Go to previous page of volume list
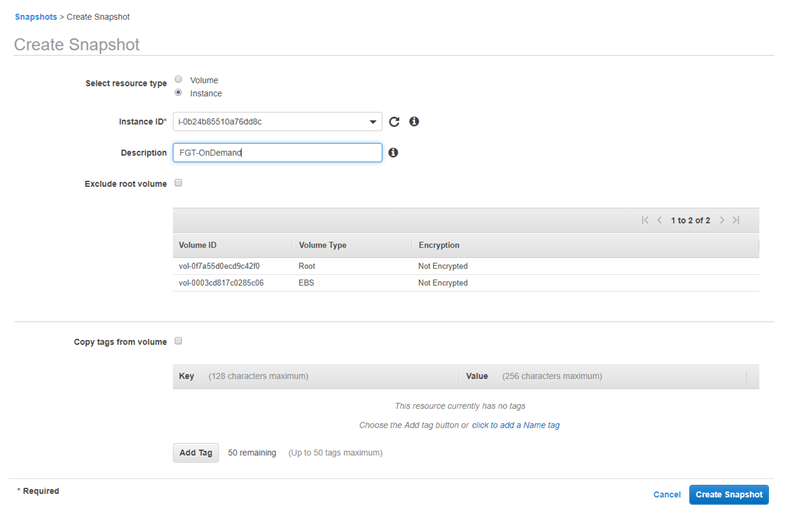The height and width of the screenshot is (528, 812). (x=660, y=220)
